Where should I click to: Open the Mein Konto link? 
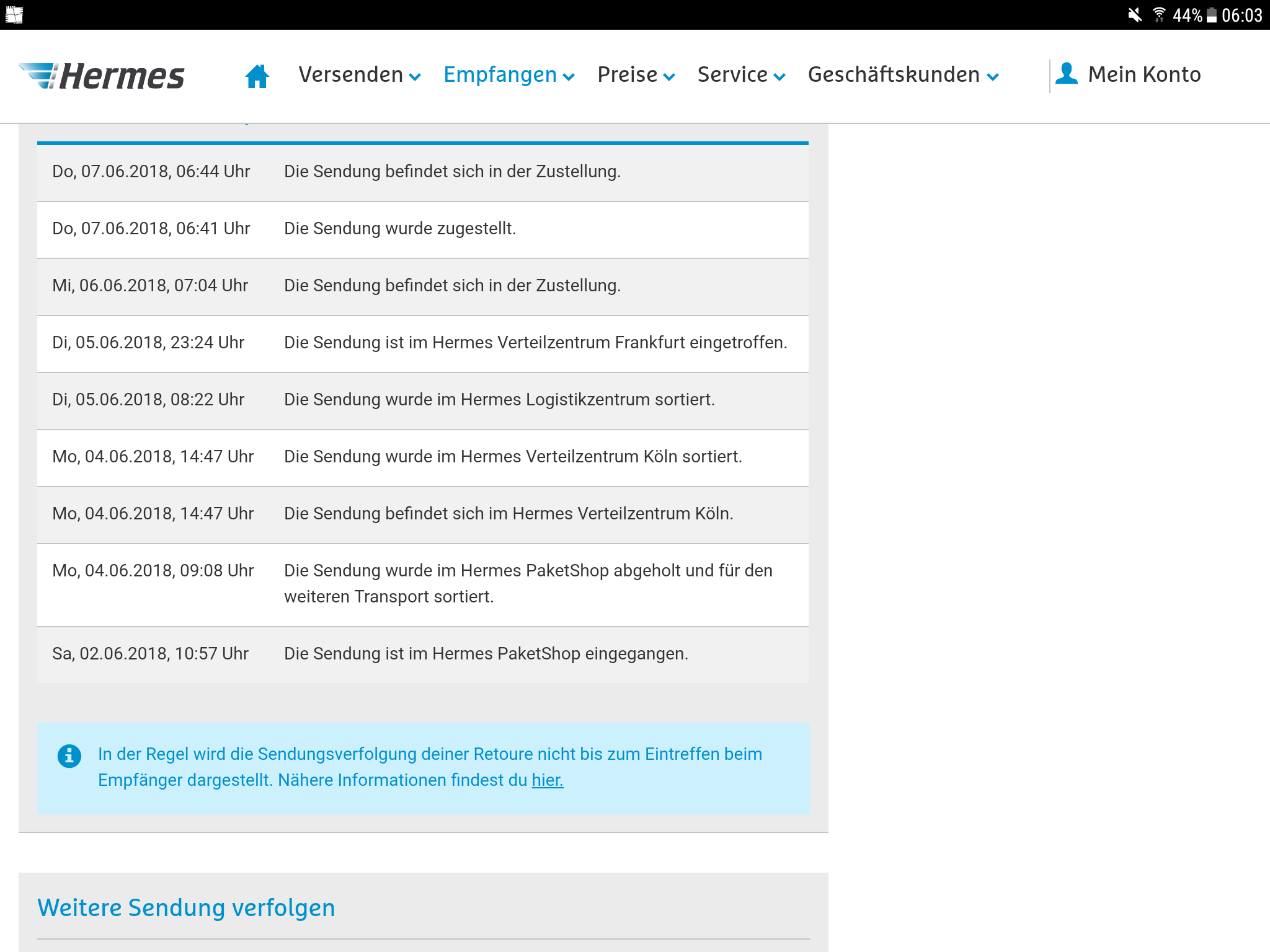click(x=1144, y=74)
